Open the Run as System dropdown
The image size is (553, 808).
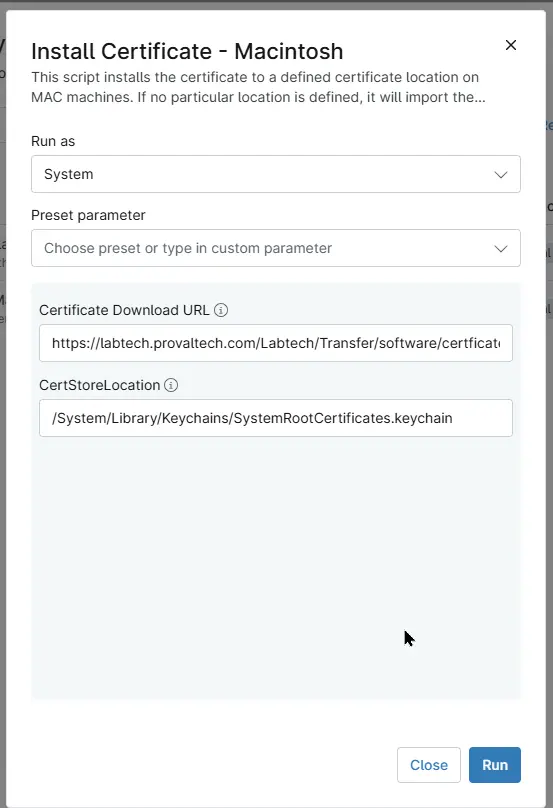tap(276, 174)
